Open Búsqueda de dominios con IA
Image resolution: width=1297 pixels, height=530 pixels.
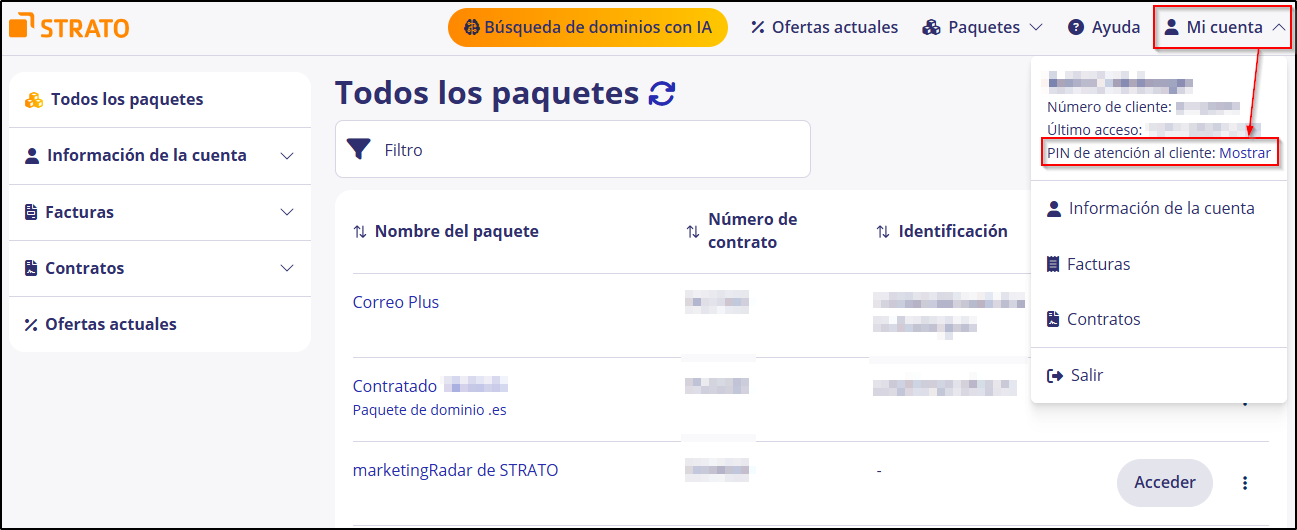coord(588,27)
